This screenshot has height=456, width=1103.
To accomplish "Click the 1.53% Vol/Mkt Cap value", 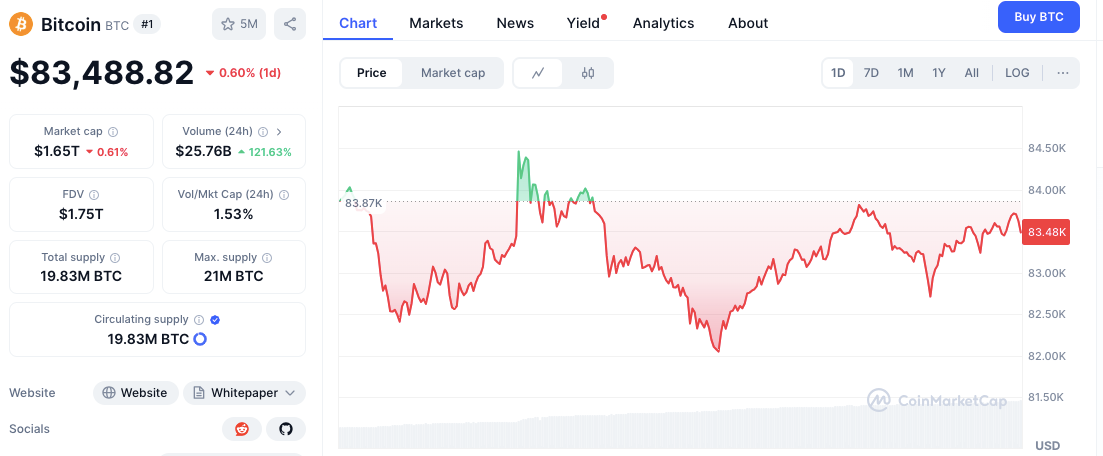I will (x=234, y=214).
